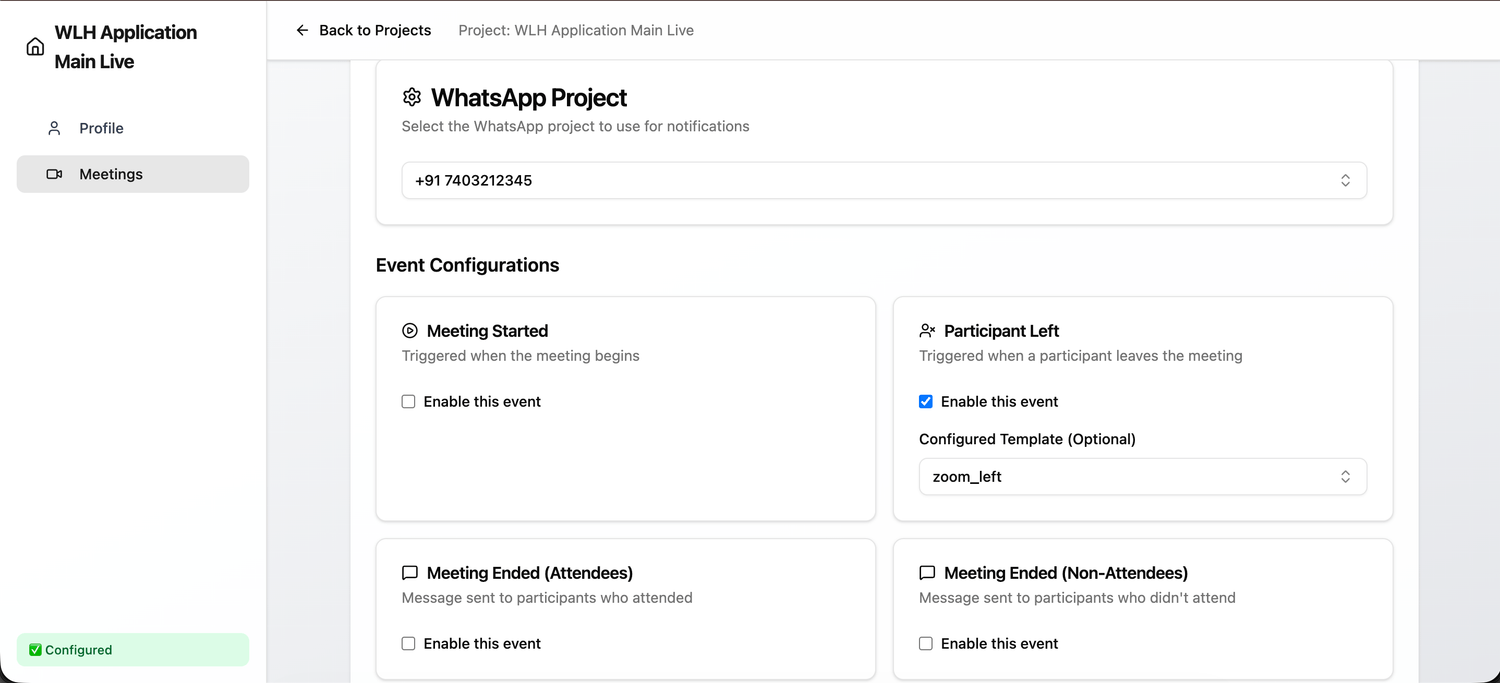Open the WhatsApp project phone number dropdown
Image resolution: width=1500 pixels, height=683 pixels.
pos(884,181)
